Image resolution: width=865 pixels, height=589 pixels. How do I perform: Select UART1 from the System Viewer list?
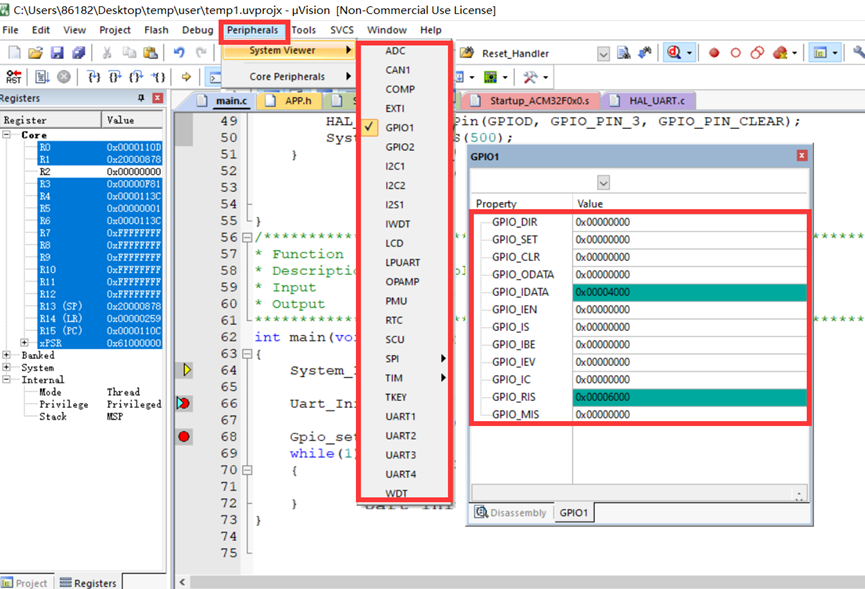[400, 416]
